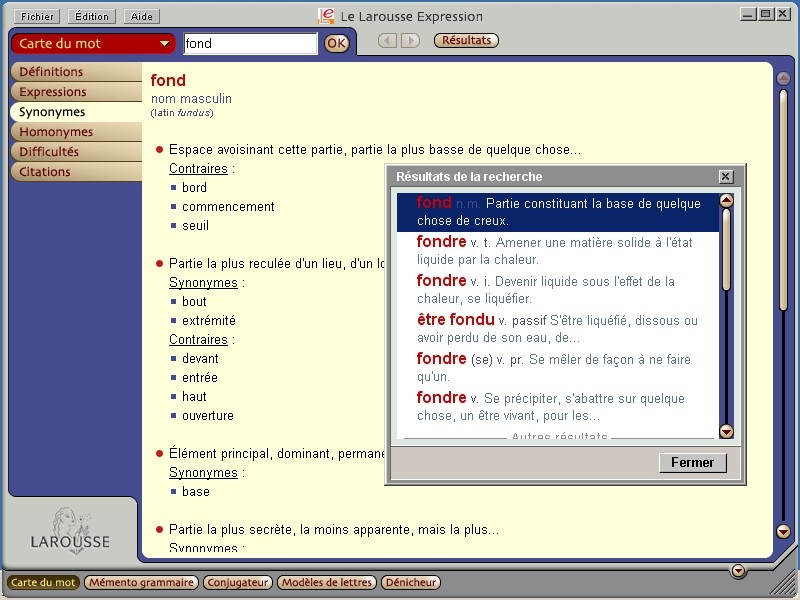Open the Carte du mot dropdown
Image resolution: width=800 pixels, height=600 pixels.
point(93,43)
